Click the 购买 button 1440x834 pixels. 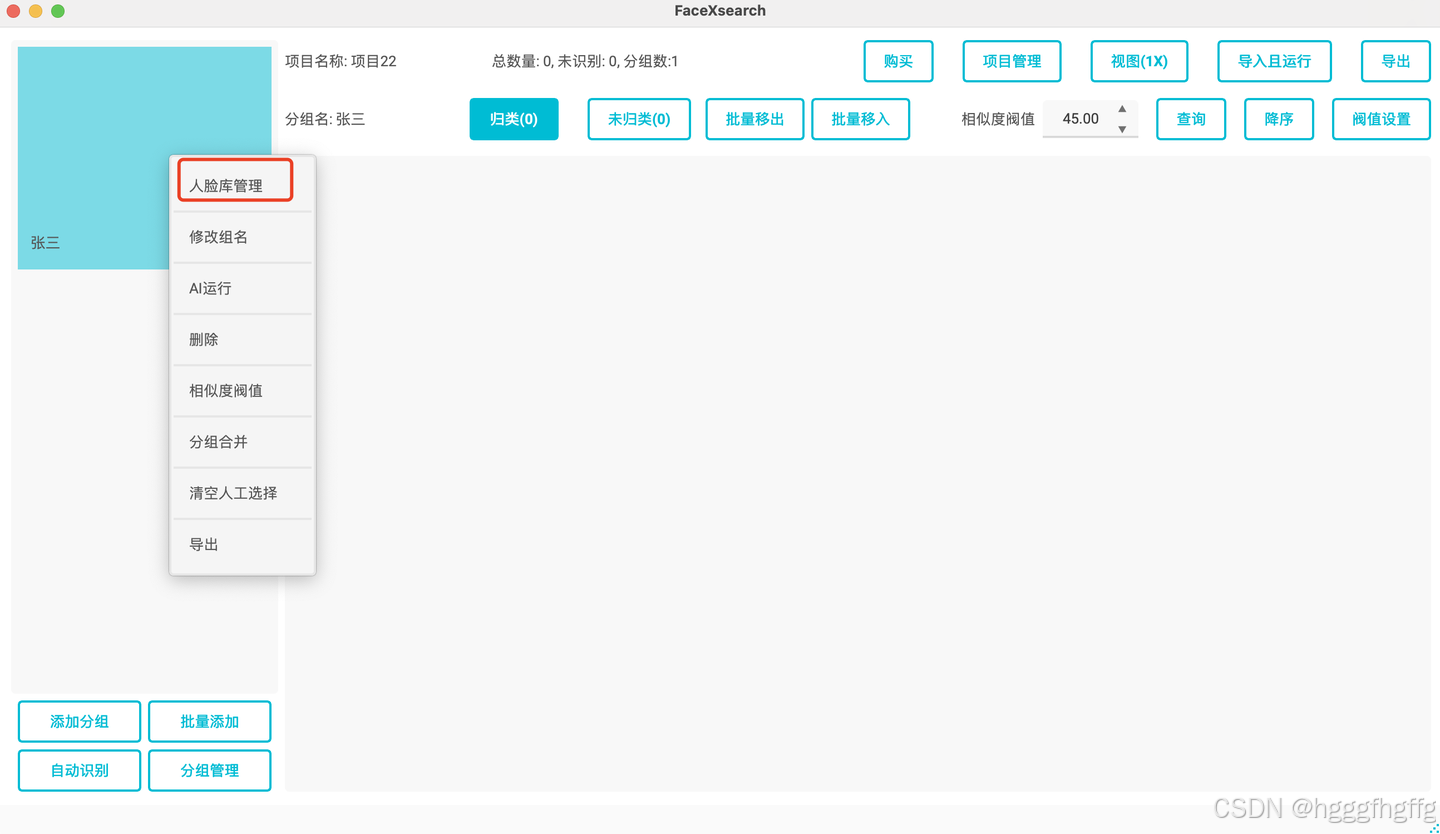[x=898, y=61]
